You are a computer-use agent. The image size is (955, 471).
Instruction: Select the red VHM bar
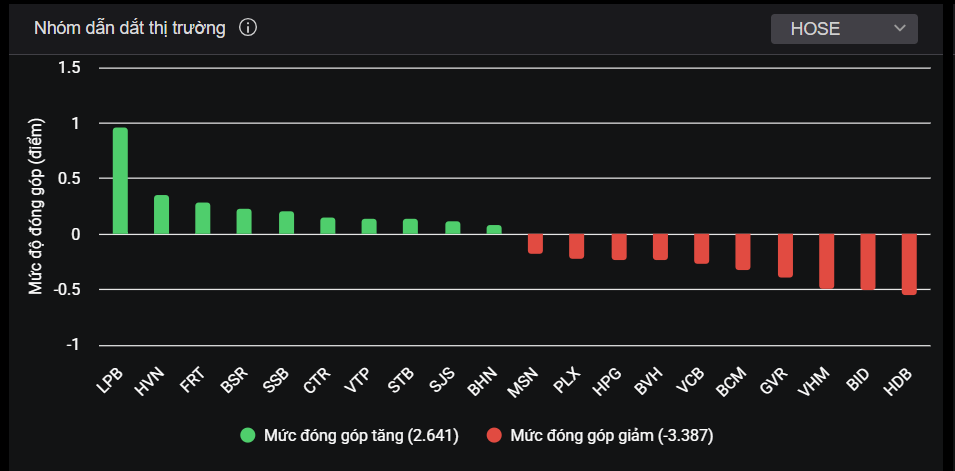click(x=826, y=261)
